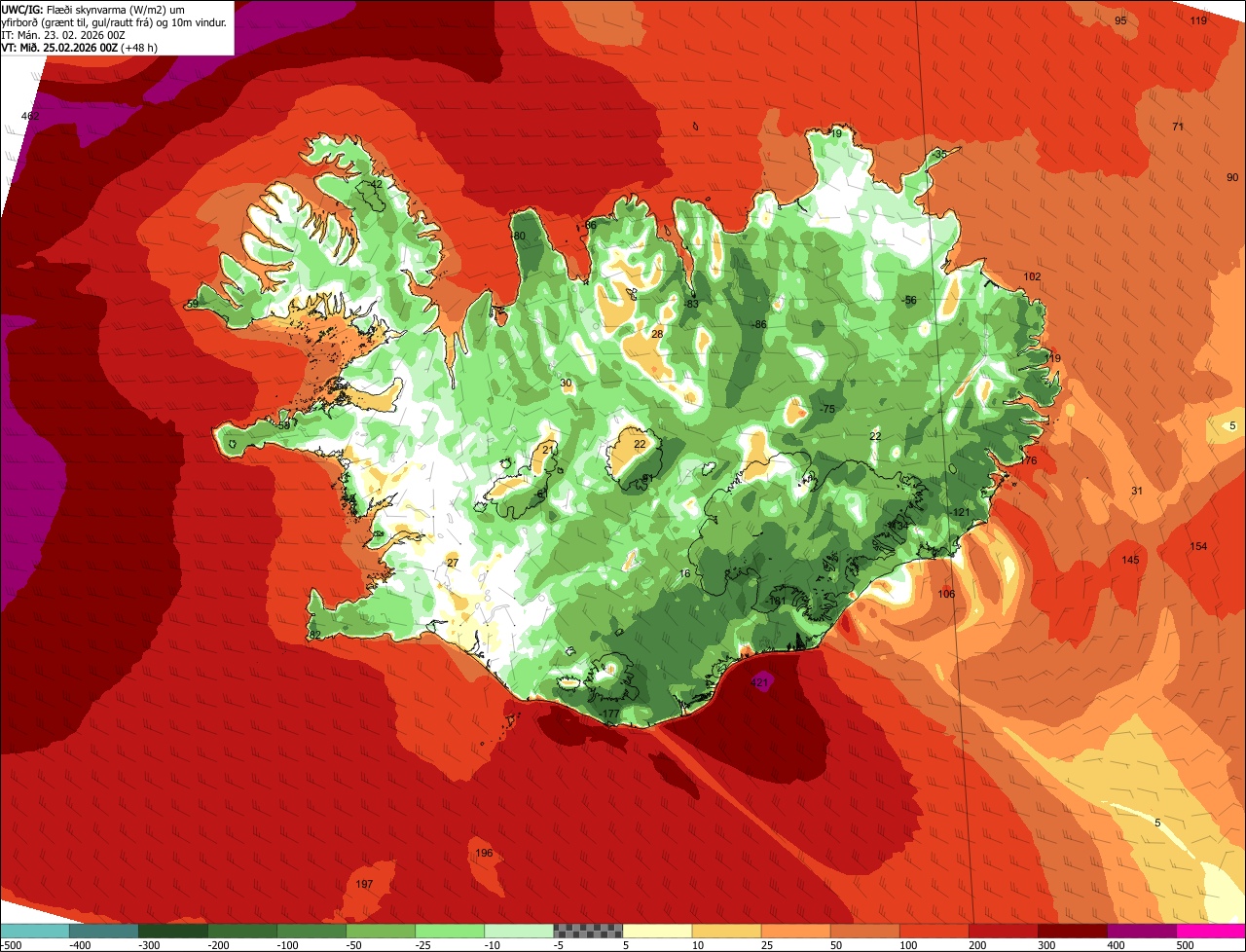The height and width of the screenshot is (952, 1246).
Task: Pick the pale yellow swatch between 5 and 10
Action: [x=656, y=931]
